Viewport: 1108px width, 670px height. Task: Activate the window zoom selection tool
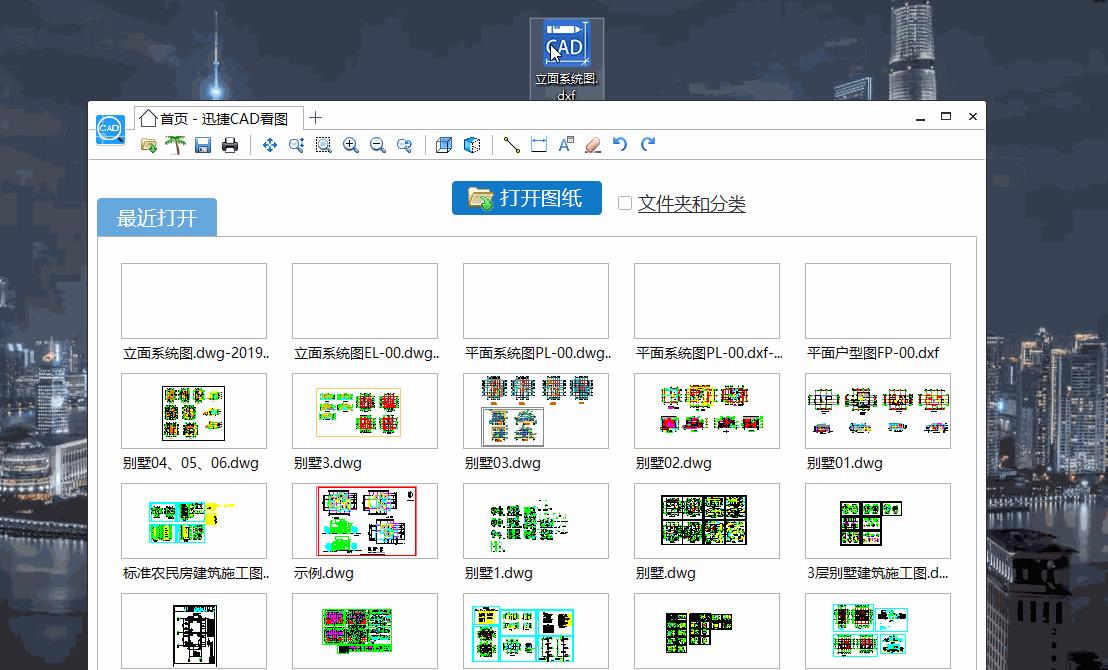[323, 145]
